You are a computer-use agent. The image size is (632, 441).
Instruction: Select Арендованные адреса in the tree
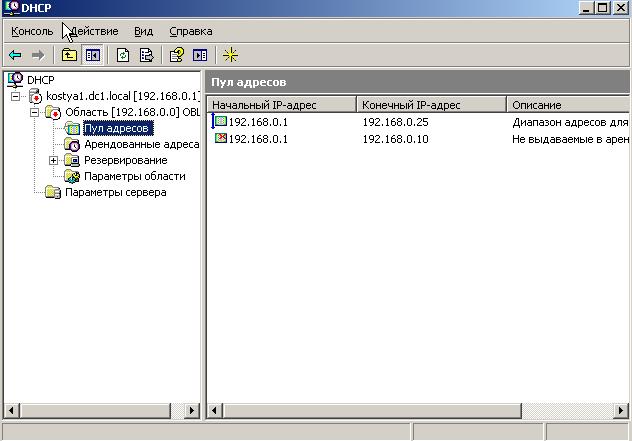pyautogui.click(x=141, y=144)
